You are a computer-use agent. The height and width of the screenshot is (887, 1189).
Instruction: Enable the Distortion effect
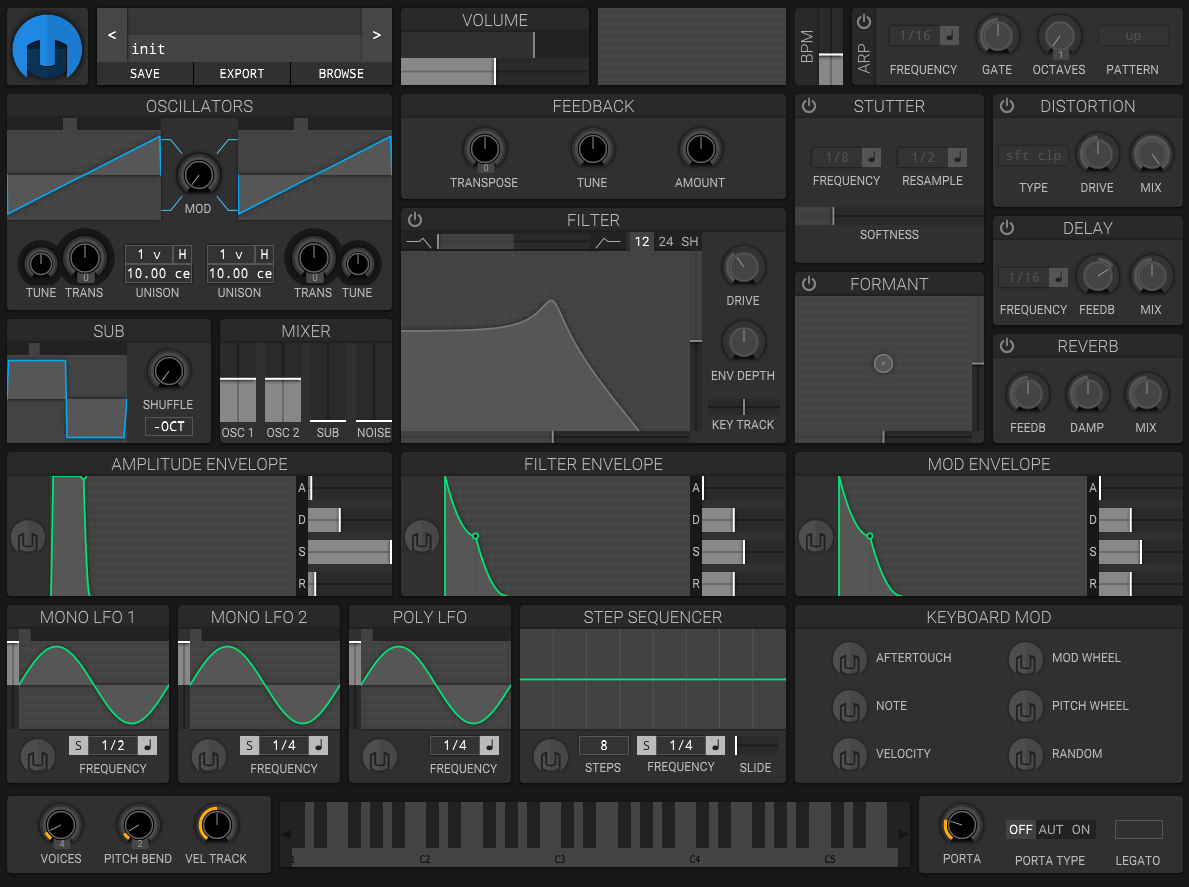pos(1007,106)
